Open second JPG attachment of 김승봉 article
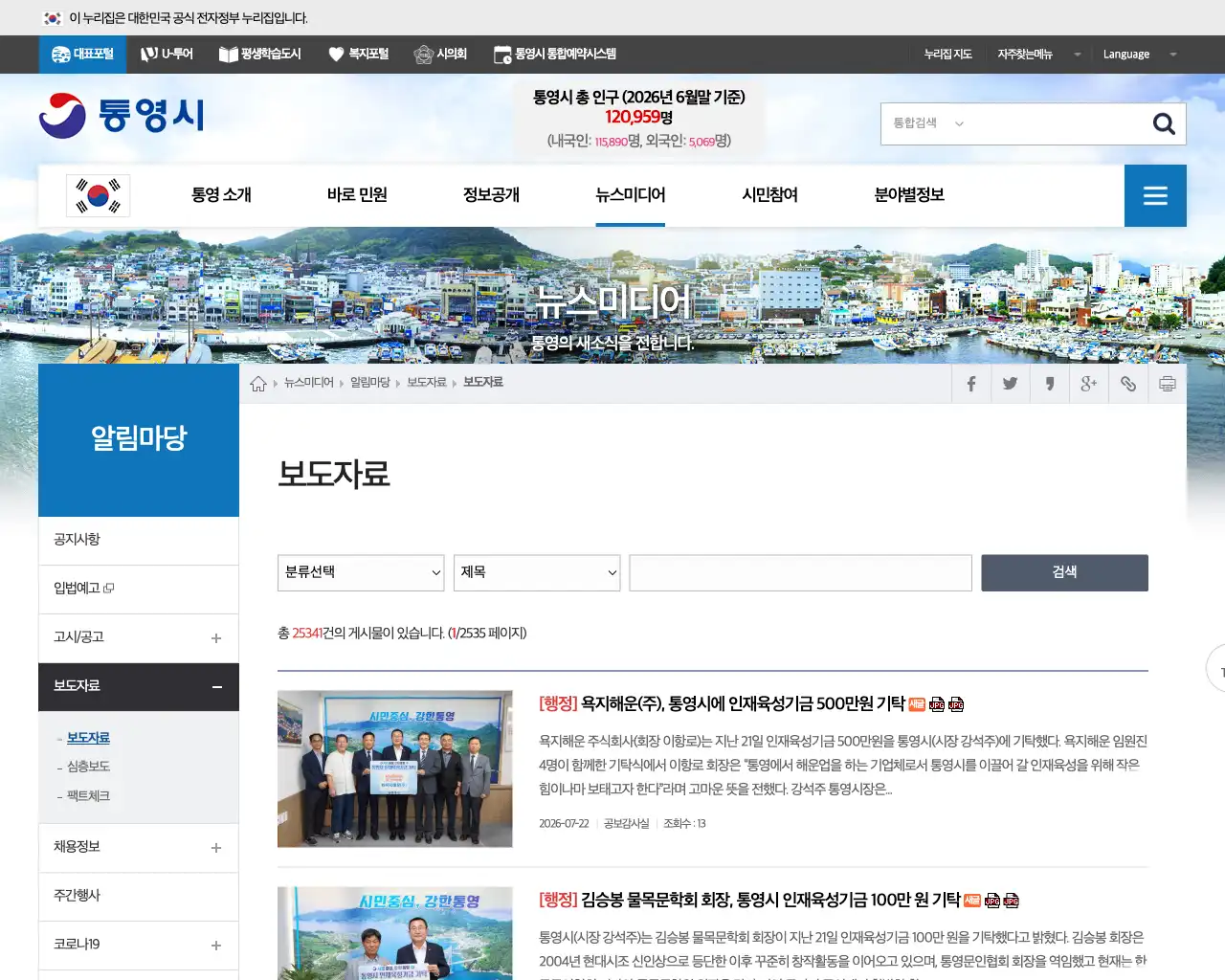The image size is (1225, 980). click(1011, 901)
